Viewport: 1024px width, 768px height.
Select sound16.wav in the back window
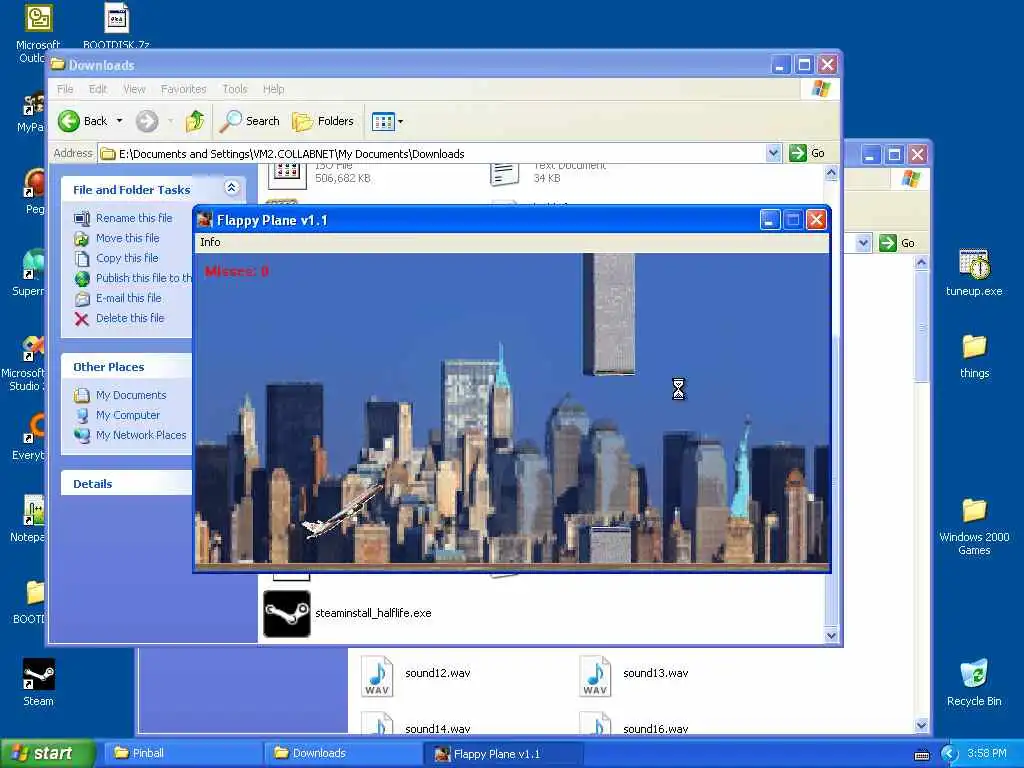[x=656, y=729]
